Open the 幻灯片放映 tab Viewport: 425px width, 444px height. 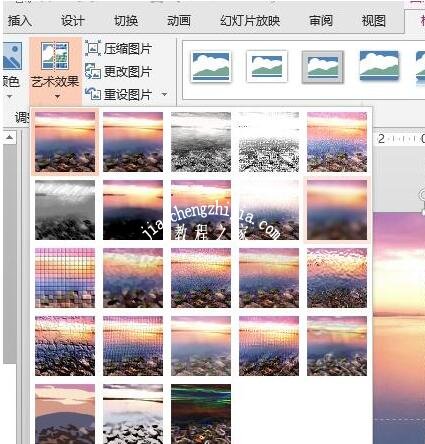pyautogui.click(x=250, y=21)
